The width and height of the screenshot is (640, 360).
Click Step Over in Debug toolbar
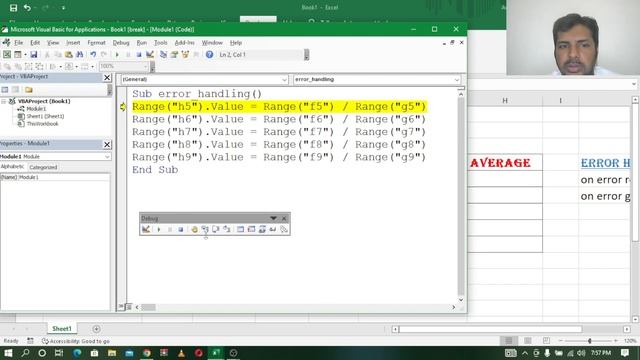pos(216,229)
